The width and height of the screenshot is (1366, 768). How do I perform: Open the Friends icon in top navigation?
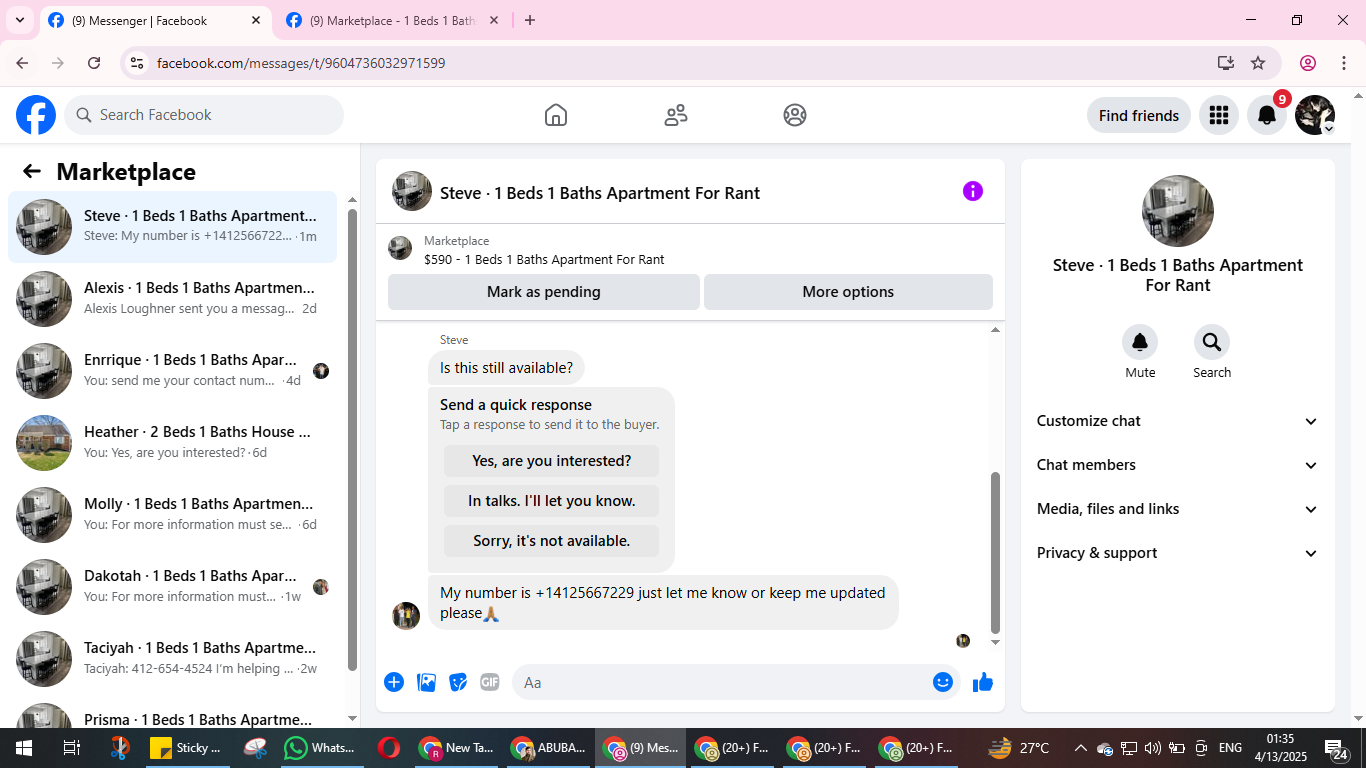pyautogui.click(x=676, y=115)
